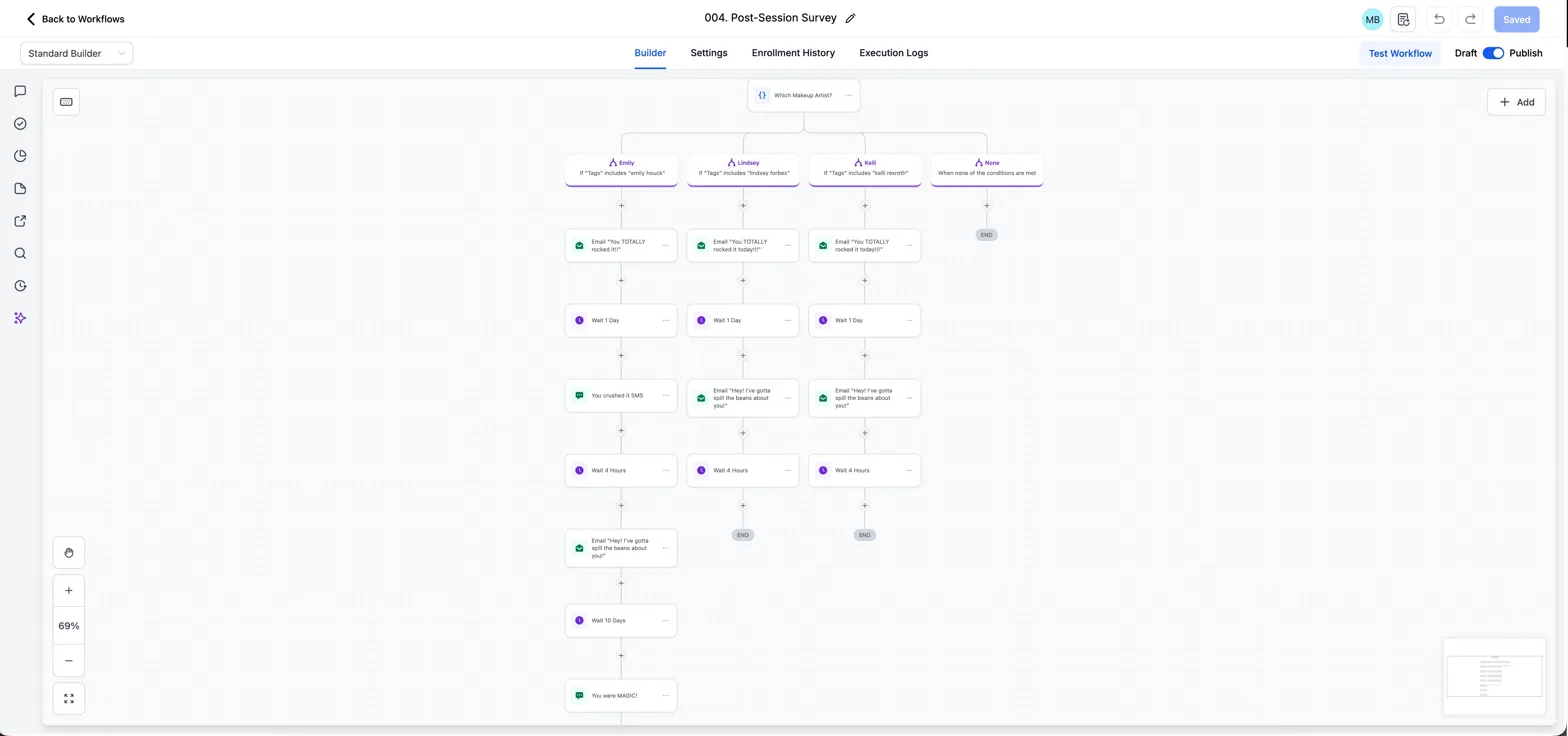1568x736 pixels.
Task: Click the canvas minimap thumbnail
Action: [1495, 676]
